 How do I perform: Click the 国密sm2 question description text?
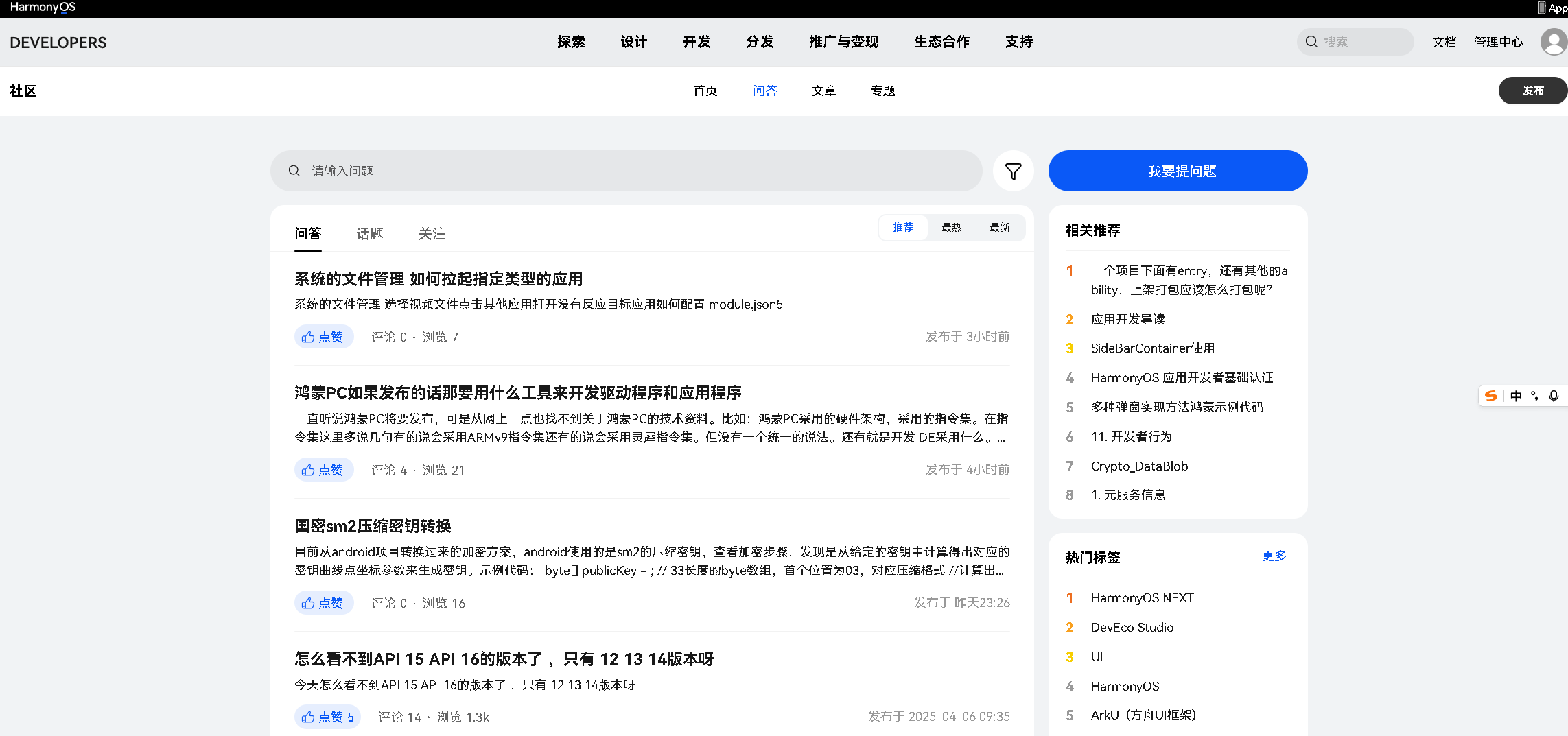[x=652, y=561]
